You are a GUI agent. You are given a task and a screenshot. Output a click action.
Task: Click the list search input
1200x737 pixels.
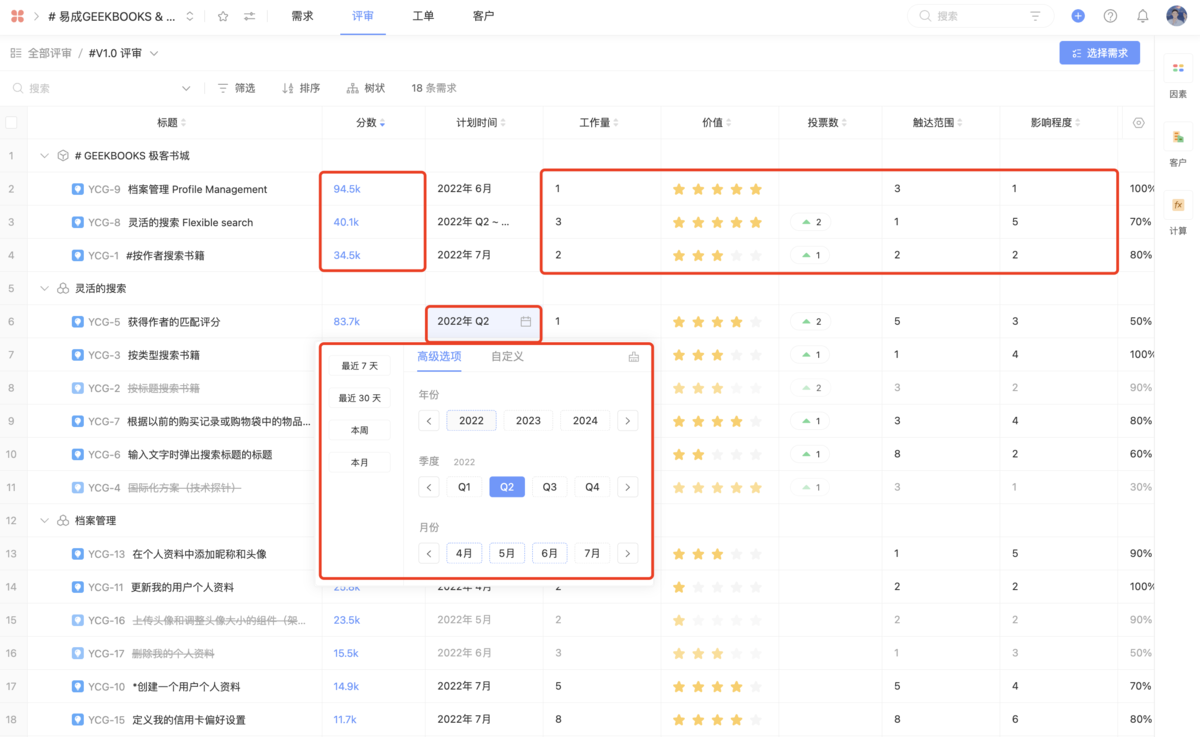click(100, 88)
